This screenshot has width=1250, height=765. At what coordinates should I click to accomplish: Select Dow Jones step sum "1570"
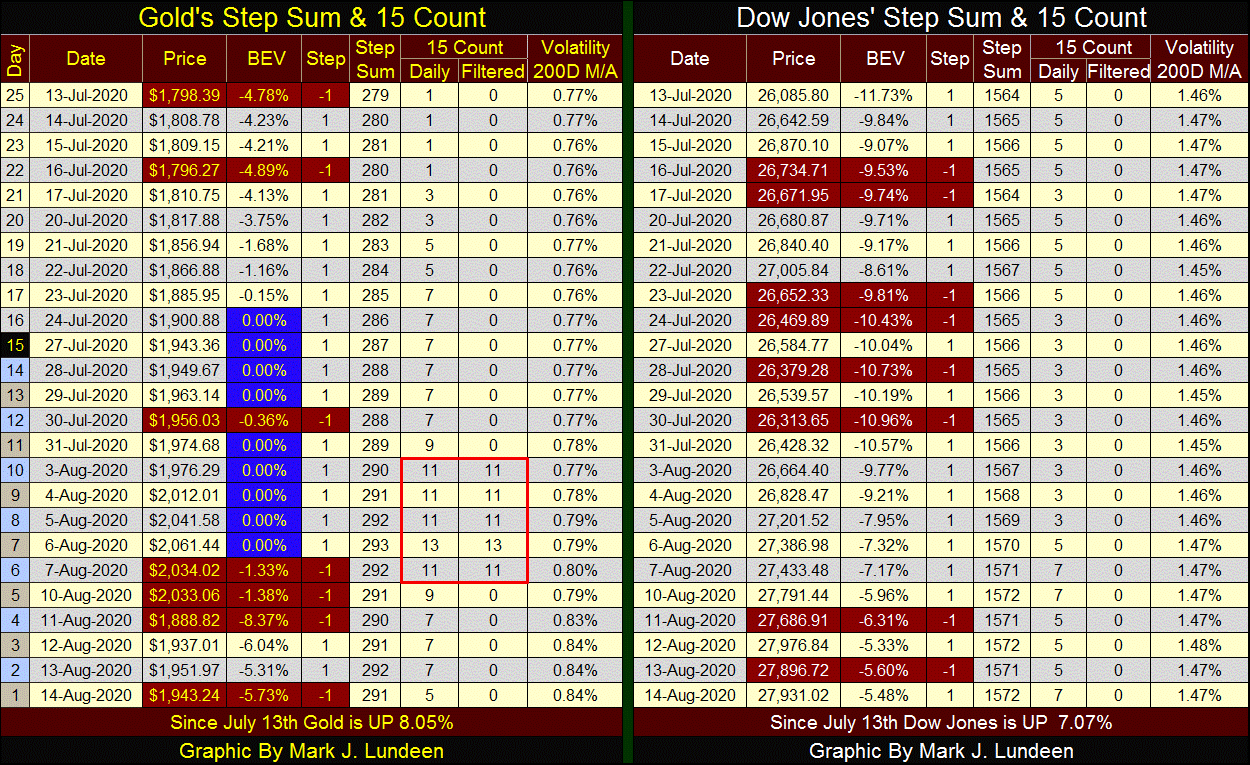(x=1002, y=545)
